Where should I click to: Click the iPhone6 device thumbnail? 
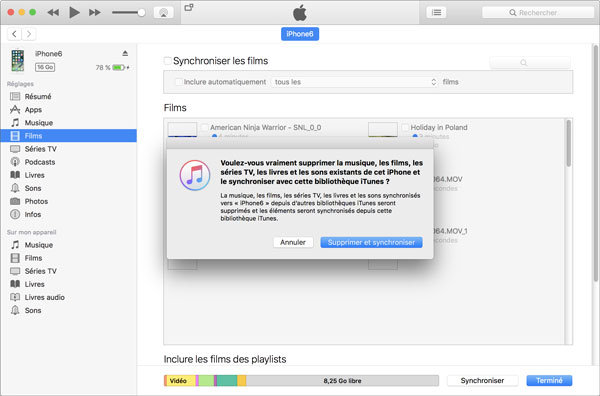point(18,60)
